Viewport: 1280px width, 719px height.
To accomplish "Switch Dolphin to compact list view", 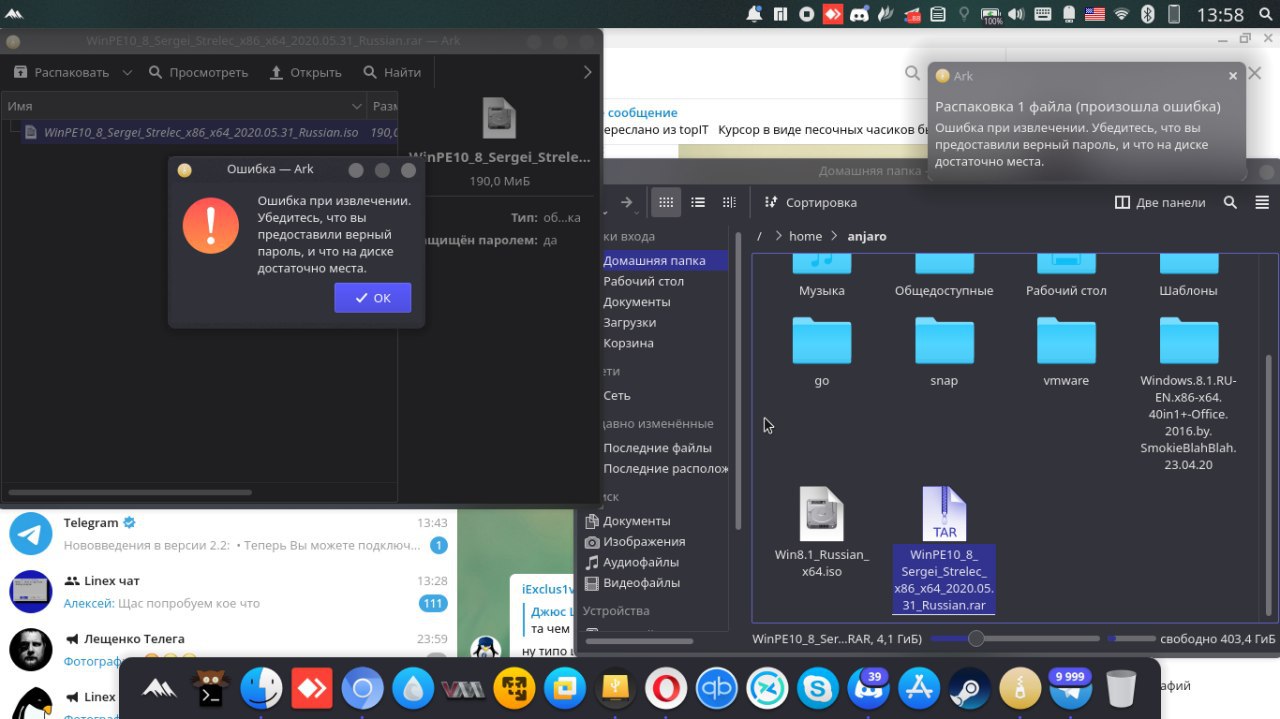I will [x=698, y=202].
